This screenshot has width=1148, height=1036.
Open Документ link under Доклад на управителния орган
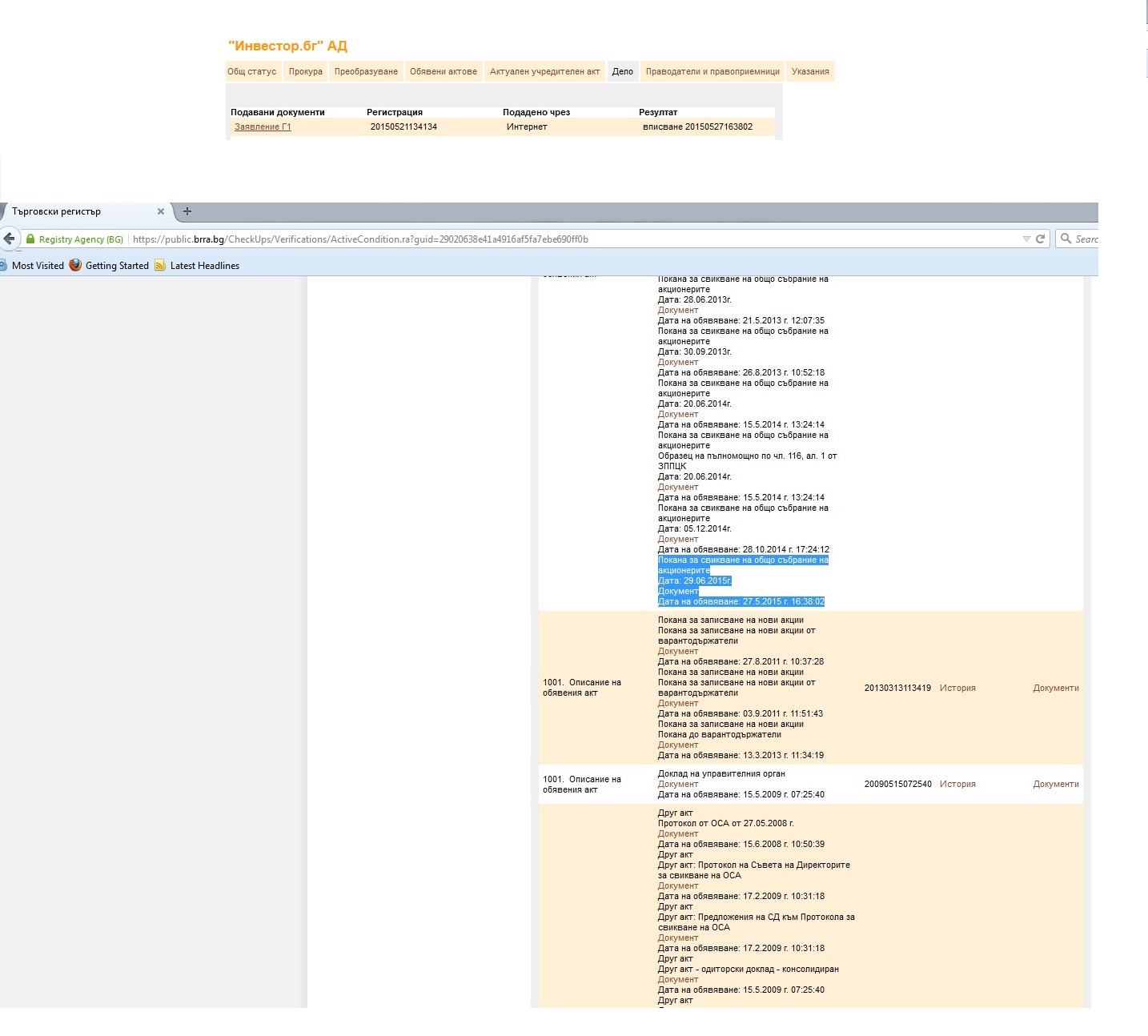678,784
